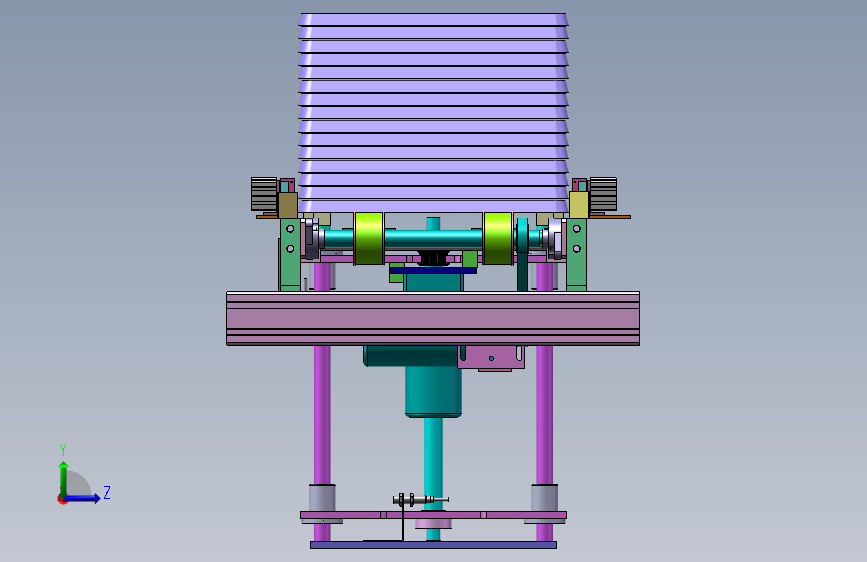The width and height of the screenshot is (867, 562).
Task: Select the right purple guide rod below beam
Action: pos(545,415)
